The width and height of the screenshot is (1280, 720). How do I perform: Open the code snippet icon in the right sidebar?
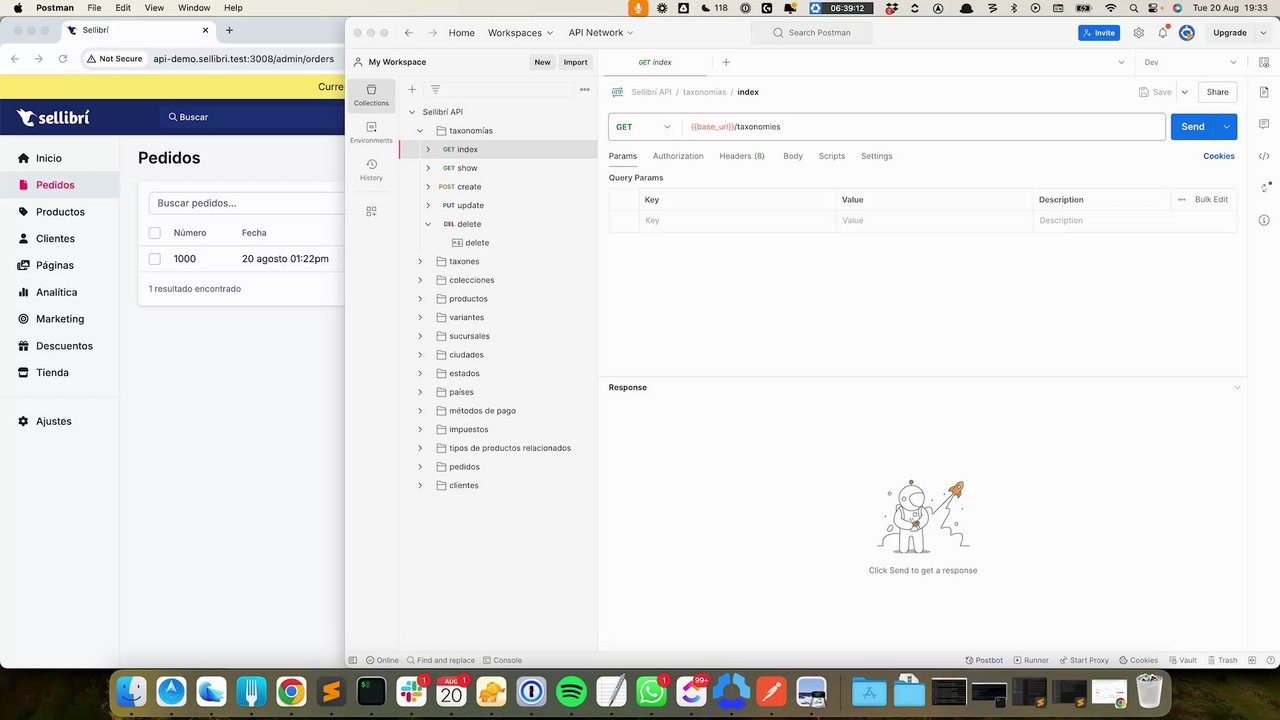[1264, 156]
